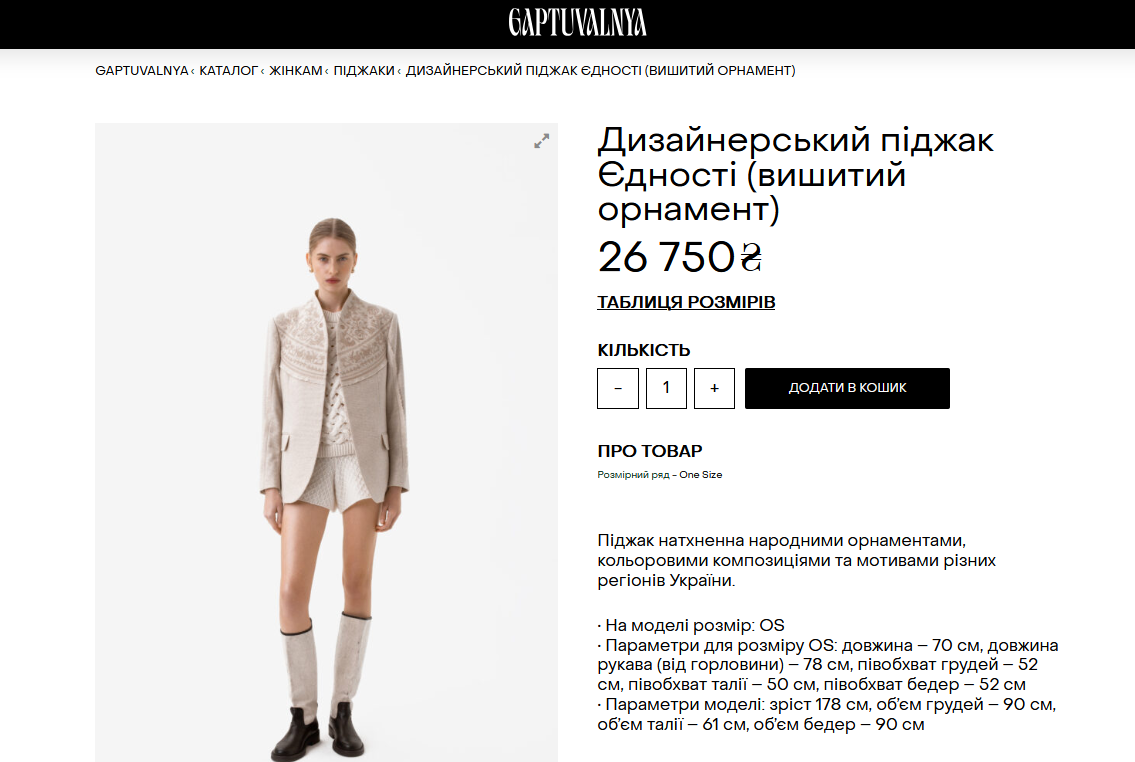
Task: Click the GAPTUVALNYA logo in the header
Action: [x=577, y=22]
